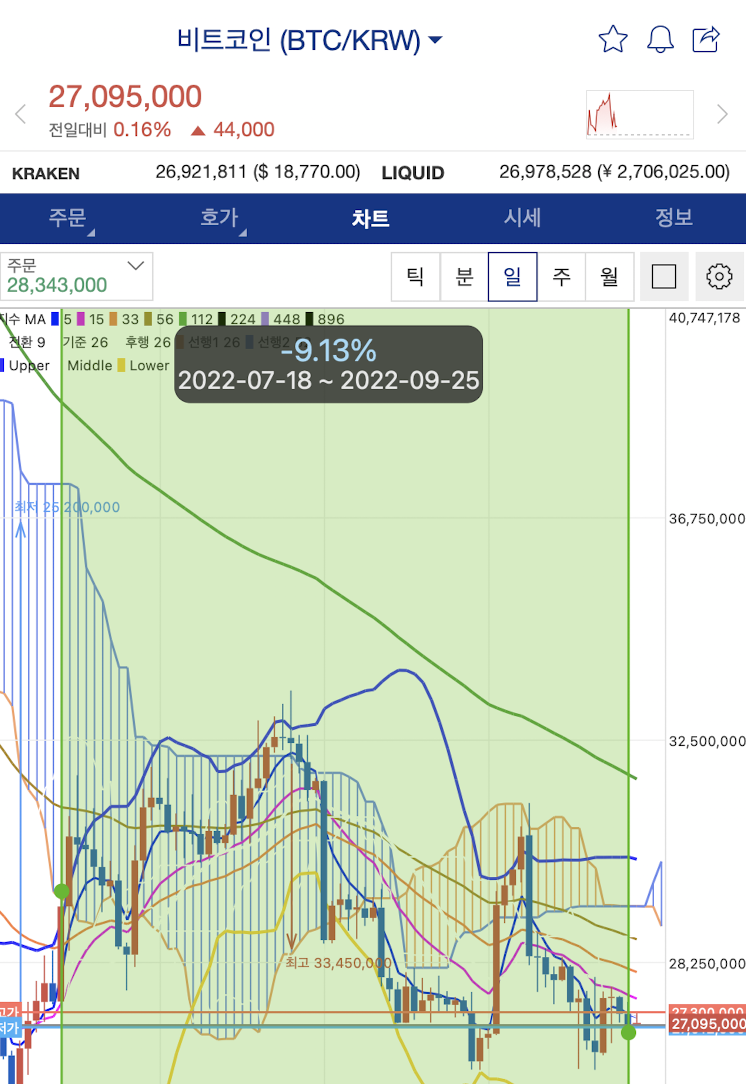Viewport: 746px width, 1084px height.
Task: Click the MA 56 legend label
Action: [165, 319]
